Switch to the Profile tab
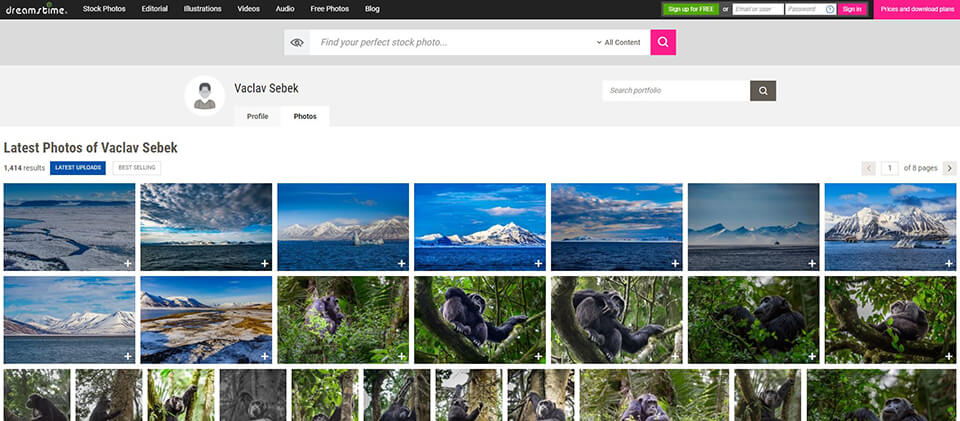 pos(257,117)
